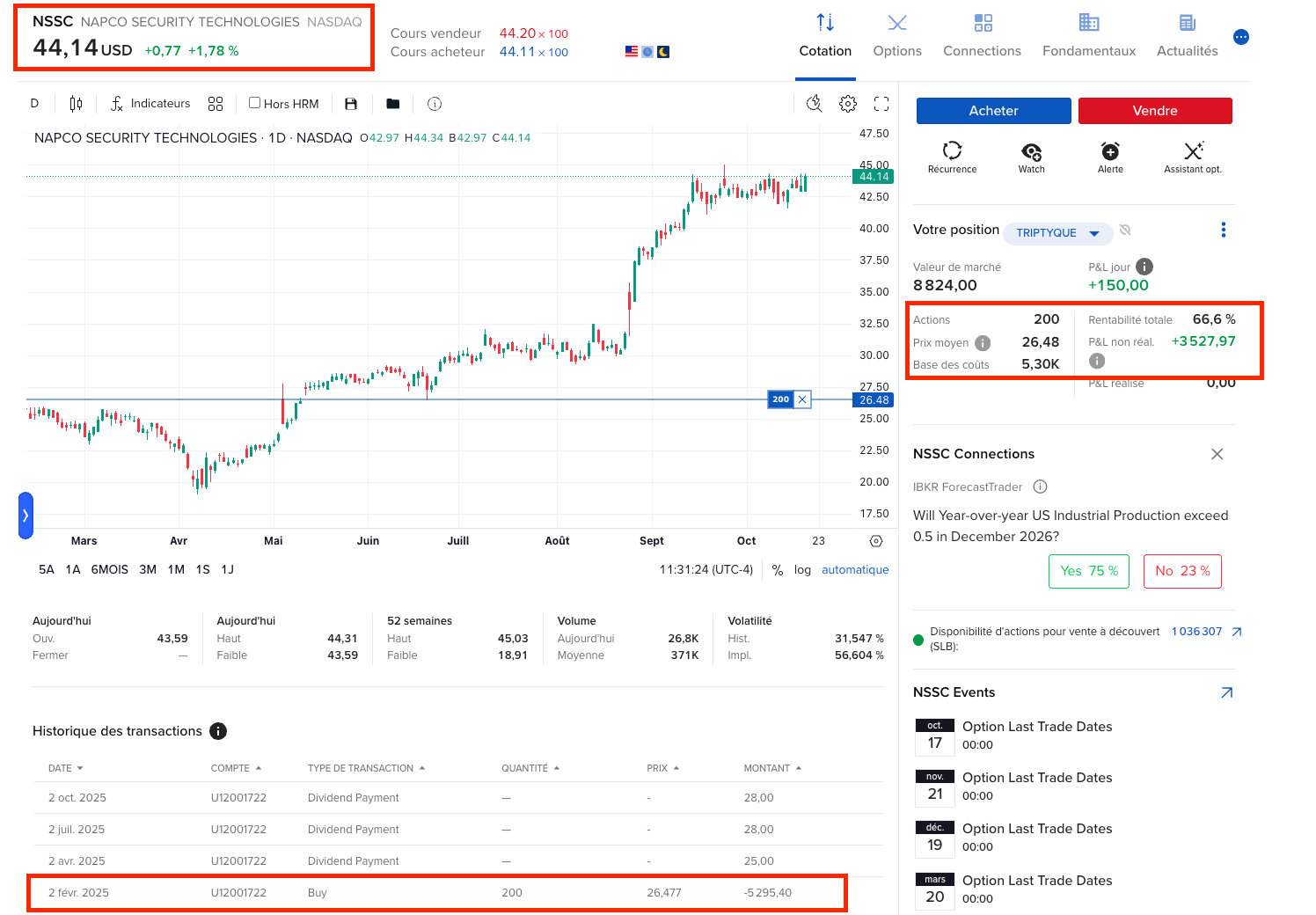Add NSSC to Watch list
1316x915 pixels.
click(1032, 151)
